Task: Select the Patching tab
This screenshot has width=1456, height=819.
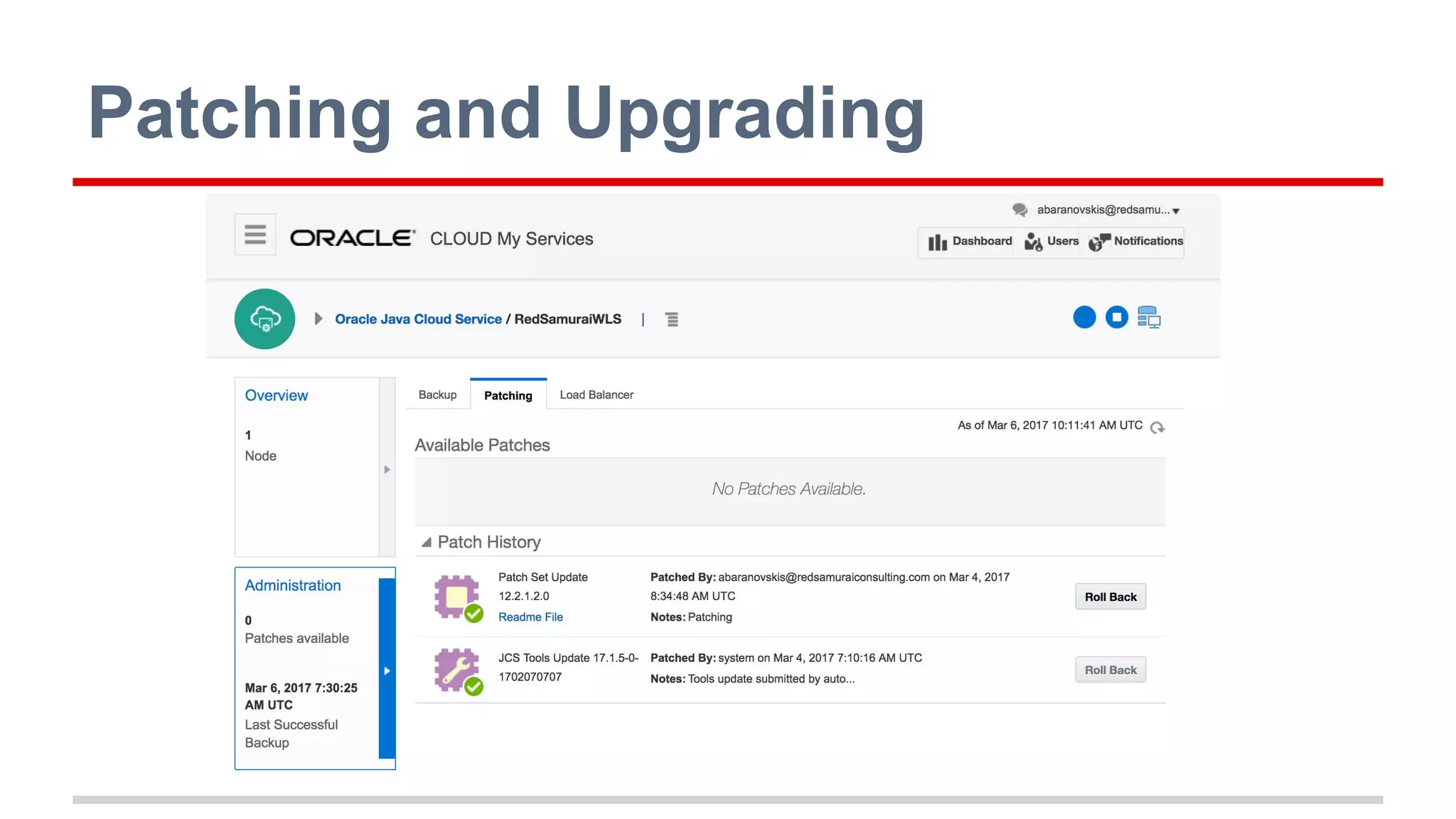Action: pyautogui.click(x=508, y=395)
